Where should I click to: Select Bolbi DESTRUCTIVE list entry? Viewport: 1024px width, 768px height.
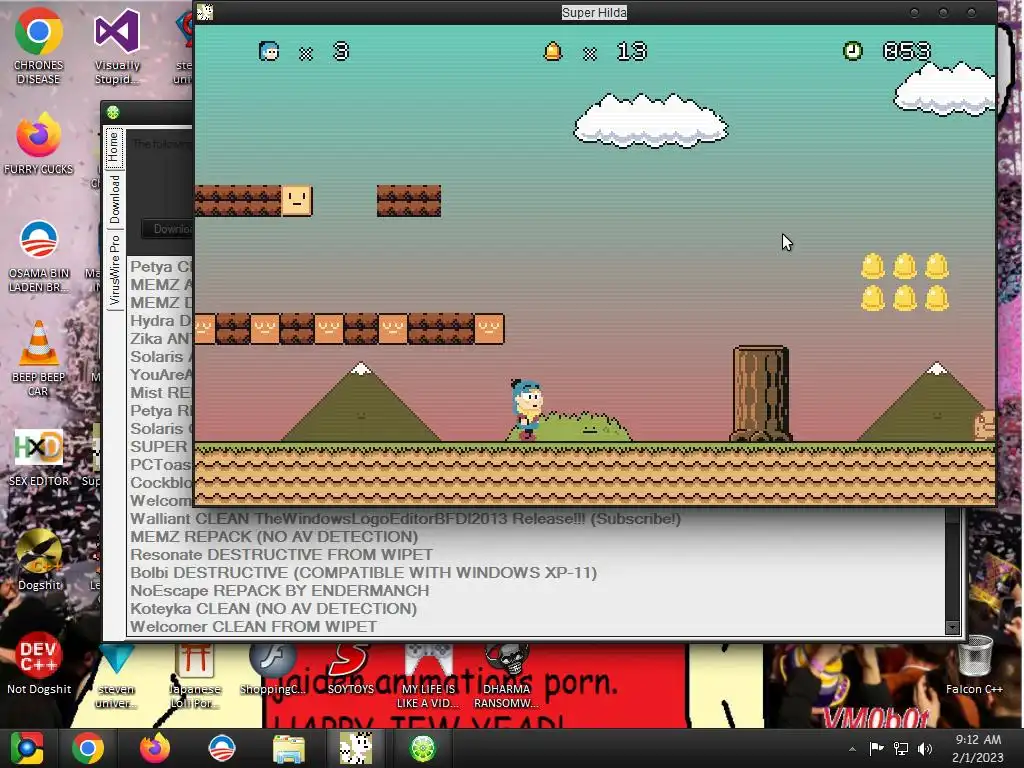(363, 573)
